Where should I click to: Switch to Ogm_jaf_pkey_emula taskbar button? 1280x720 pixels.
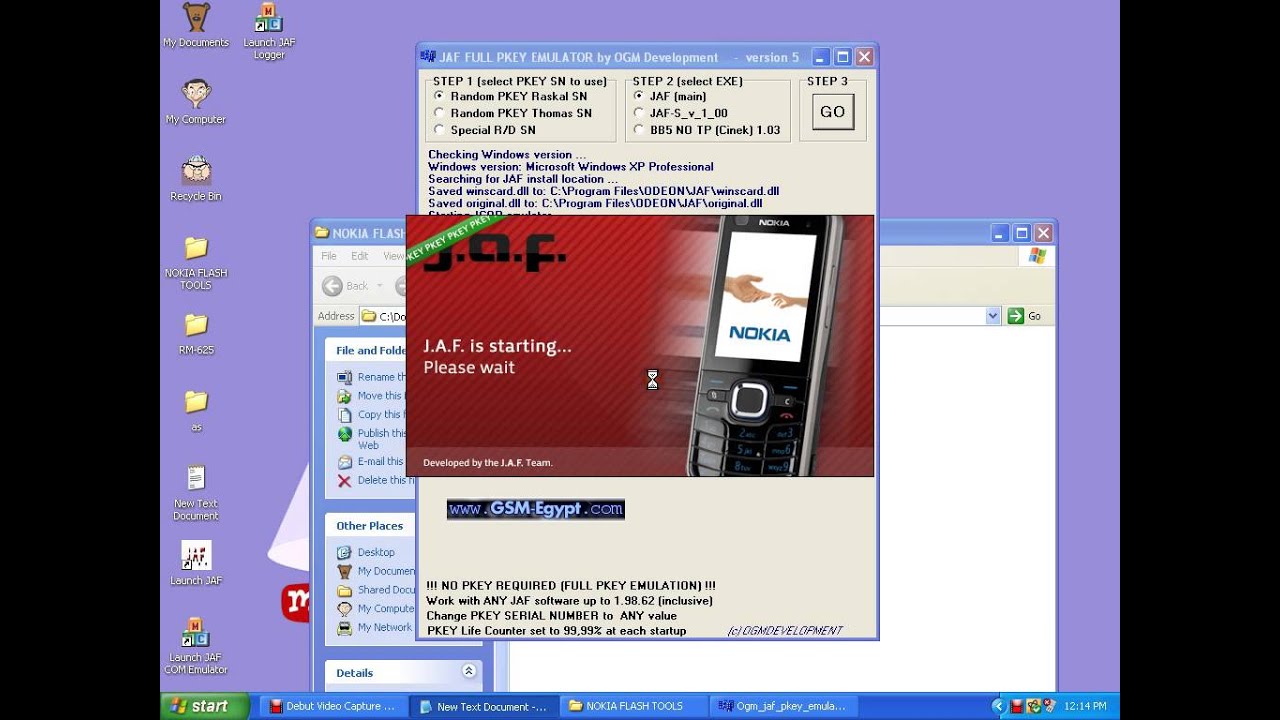[x=783, y=706]
